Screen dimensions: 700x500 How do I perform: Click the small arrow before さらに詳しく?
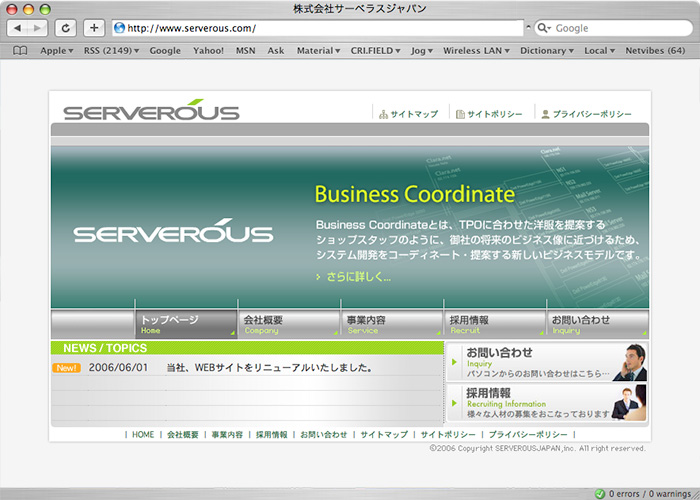[x=318, y=277]
